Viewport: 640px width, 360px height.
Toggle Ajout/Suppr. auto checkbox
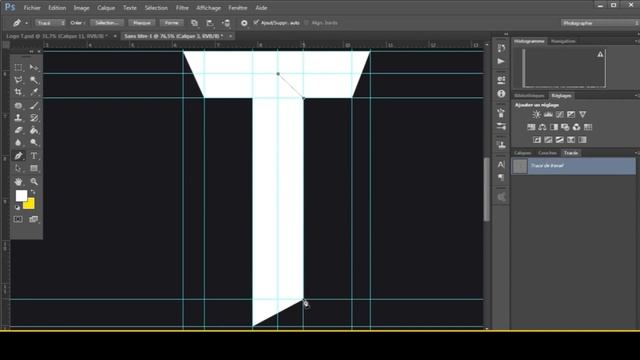coord(256,23)
